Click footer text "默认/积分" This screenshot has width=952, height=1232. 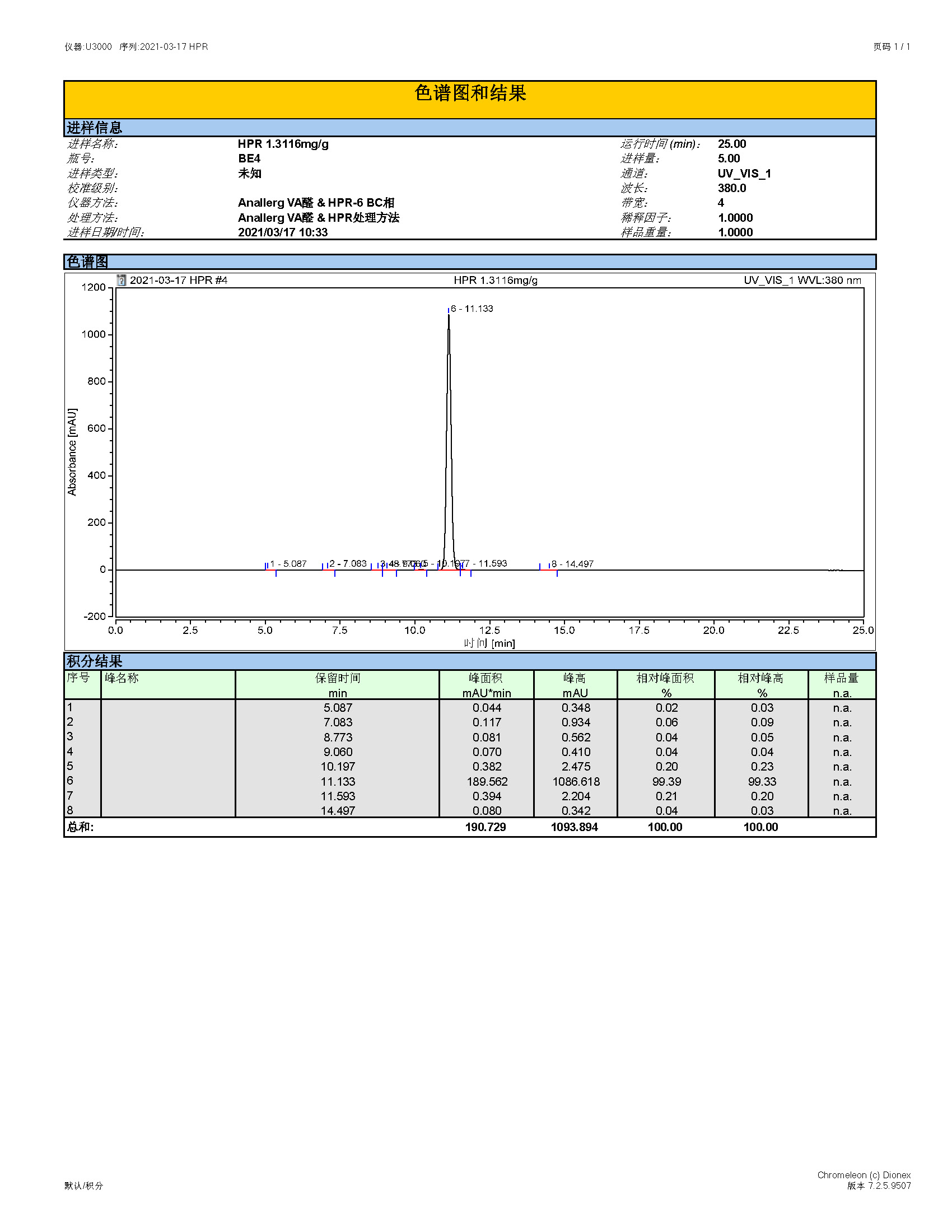(x=84, y=1186)
